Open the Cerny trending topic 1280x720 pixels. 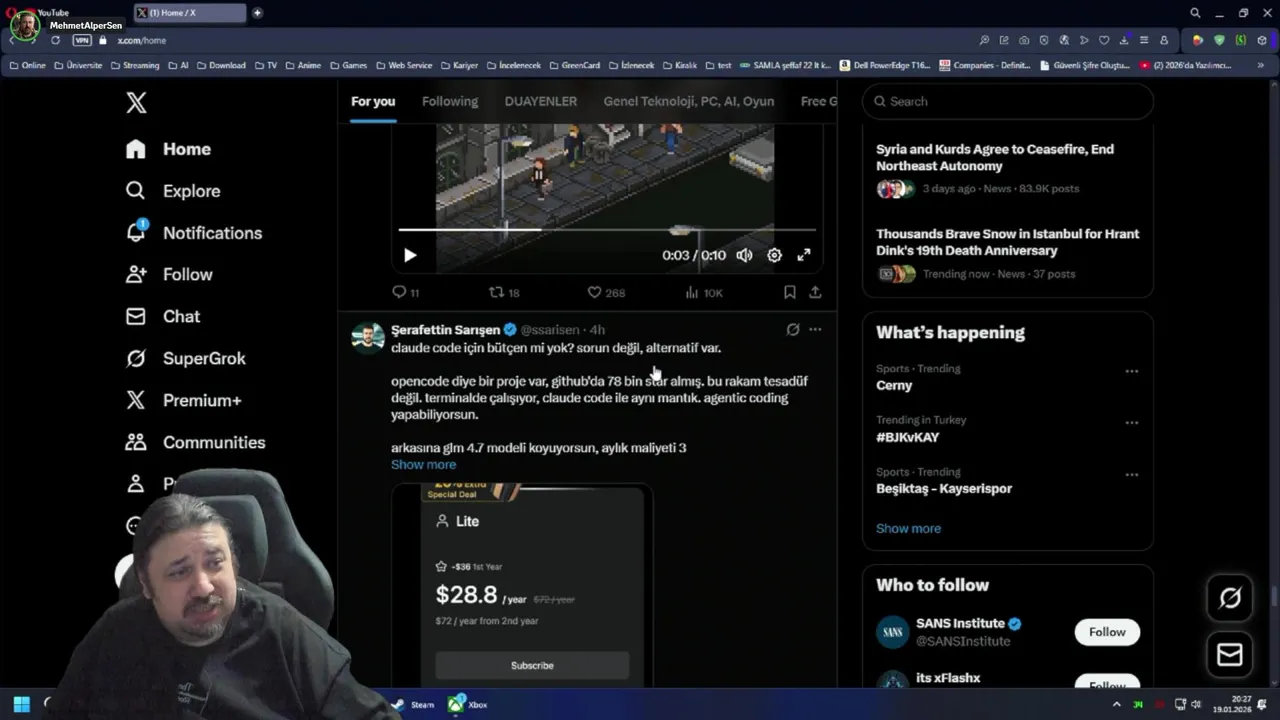tap(894, 385)
